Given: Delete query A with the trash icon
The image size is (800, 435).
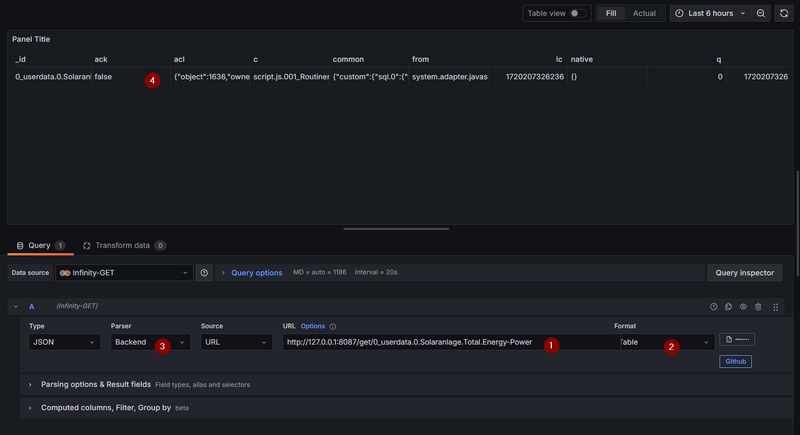Looking at the screenshot, I should pyautogui.click(x=758, y=306).
